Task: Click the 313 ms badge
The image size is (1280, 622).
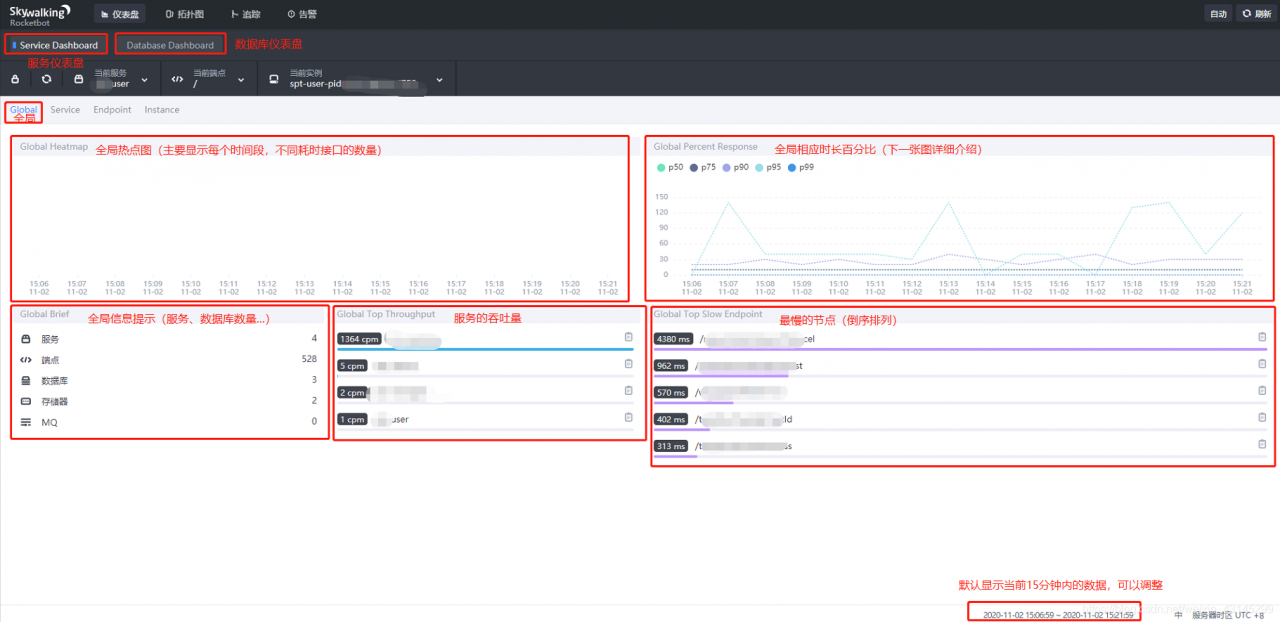Action: (670, 446)
